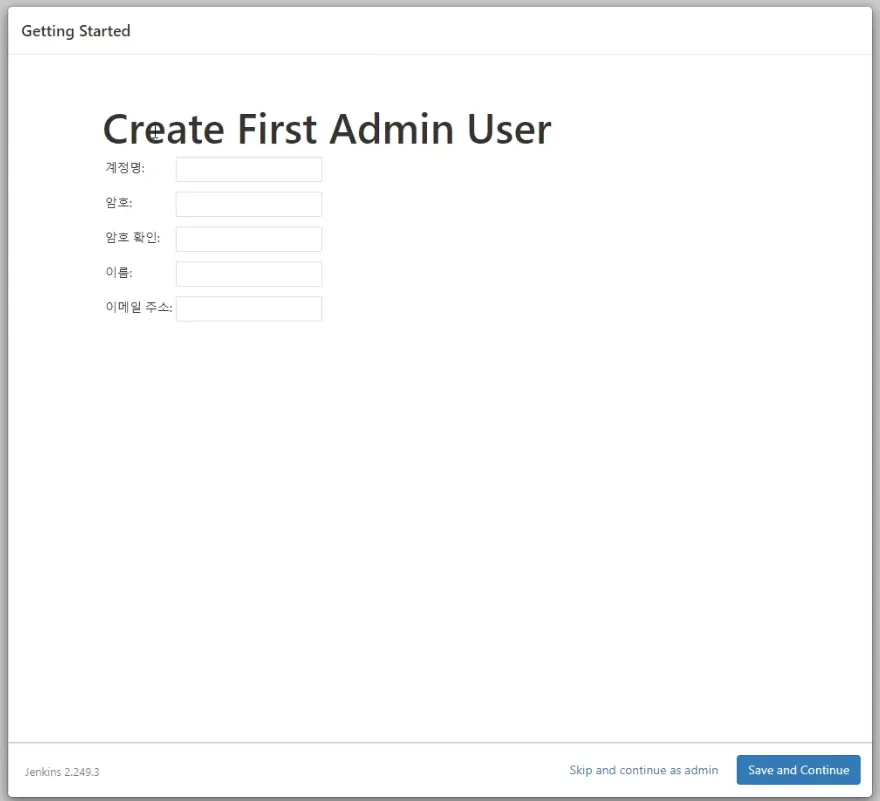Viewport: 880px width, 801px height.
Task: Click the 계정명 username input field
Action: point(248,169)
